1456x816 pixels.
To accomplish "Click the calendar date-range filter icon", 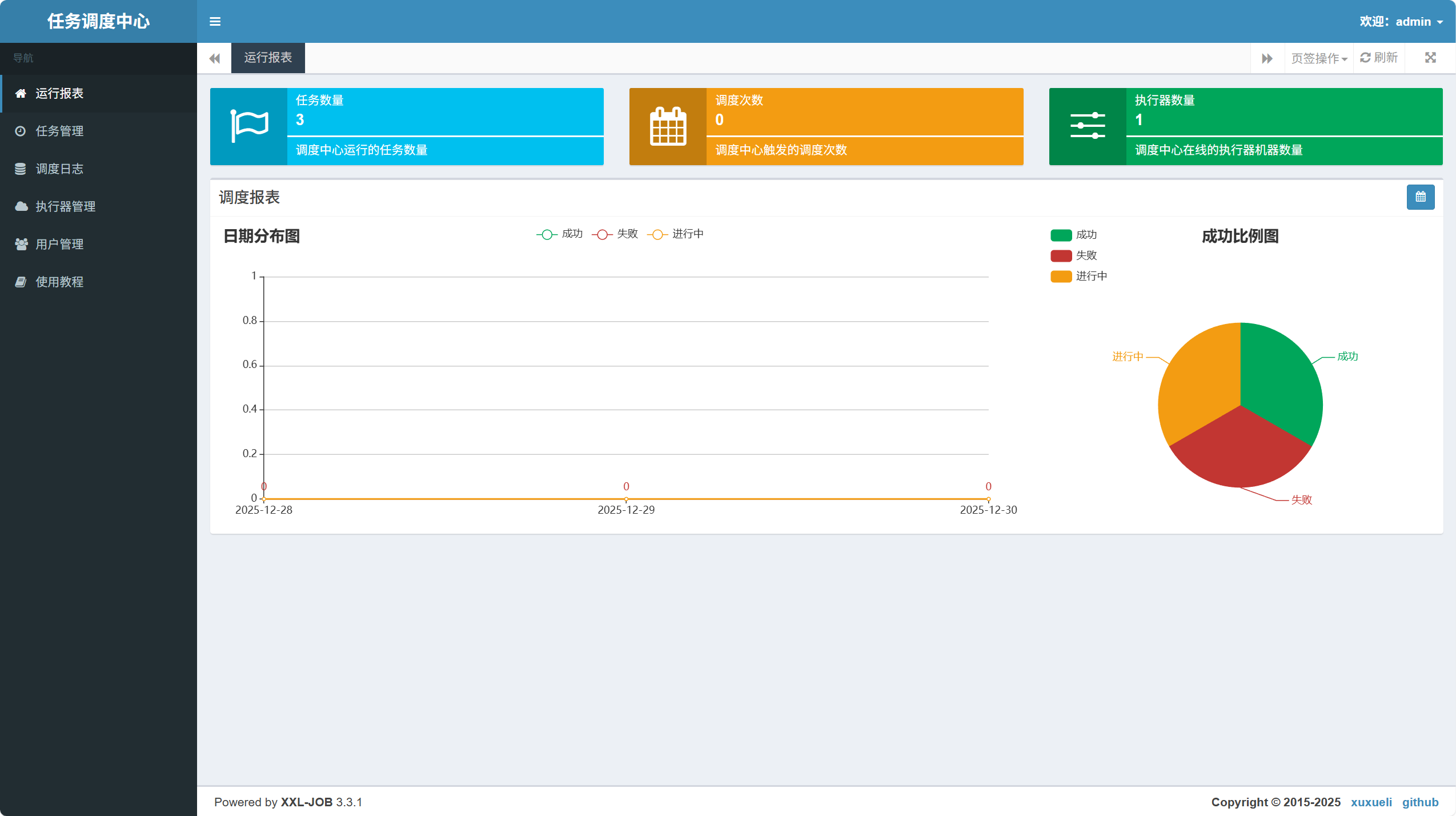I will tap(1420, 197).
